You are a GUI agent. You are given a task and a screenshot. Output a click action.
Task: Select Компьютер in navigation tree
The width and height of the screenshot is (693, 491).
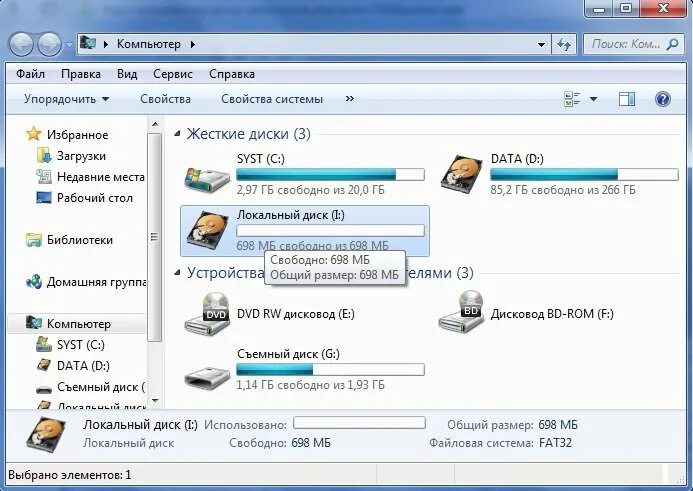79,324
